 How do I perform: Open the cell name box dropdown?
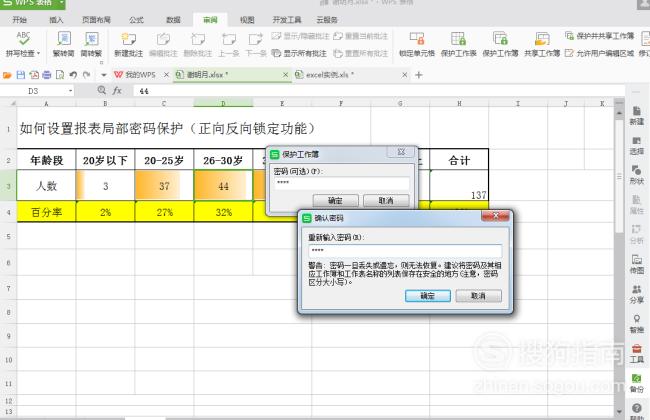(x=70, y=91)
